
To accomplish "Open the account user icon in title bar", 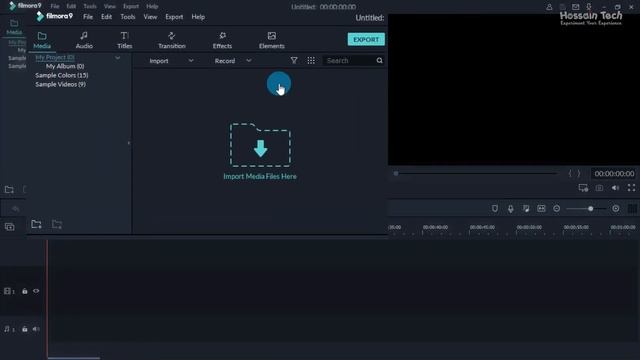I will click(549, 7).
